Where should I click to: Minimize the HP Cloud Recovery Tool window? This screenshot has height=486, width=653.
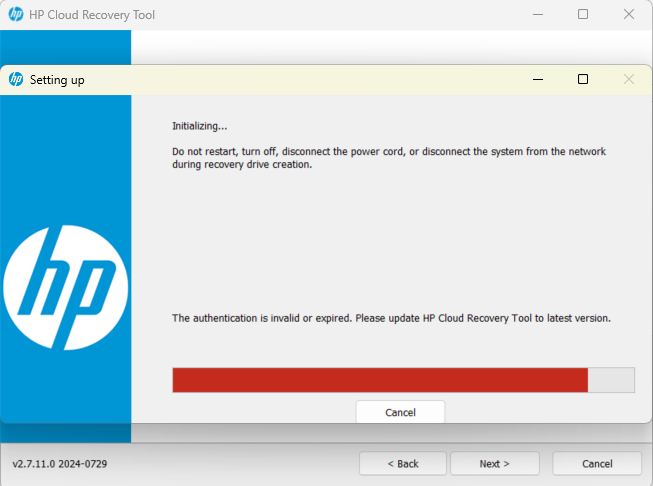click(538, 15)
